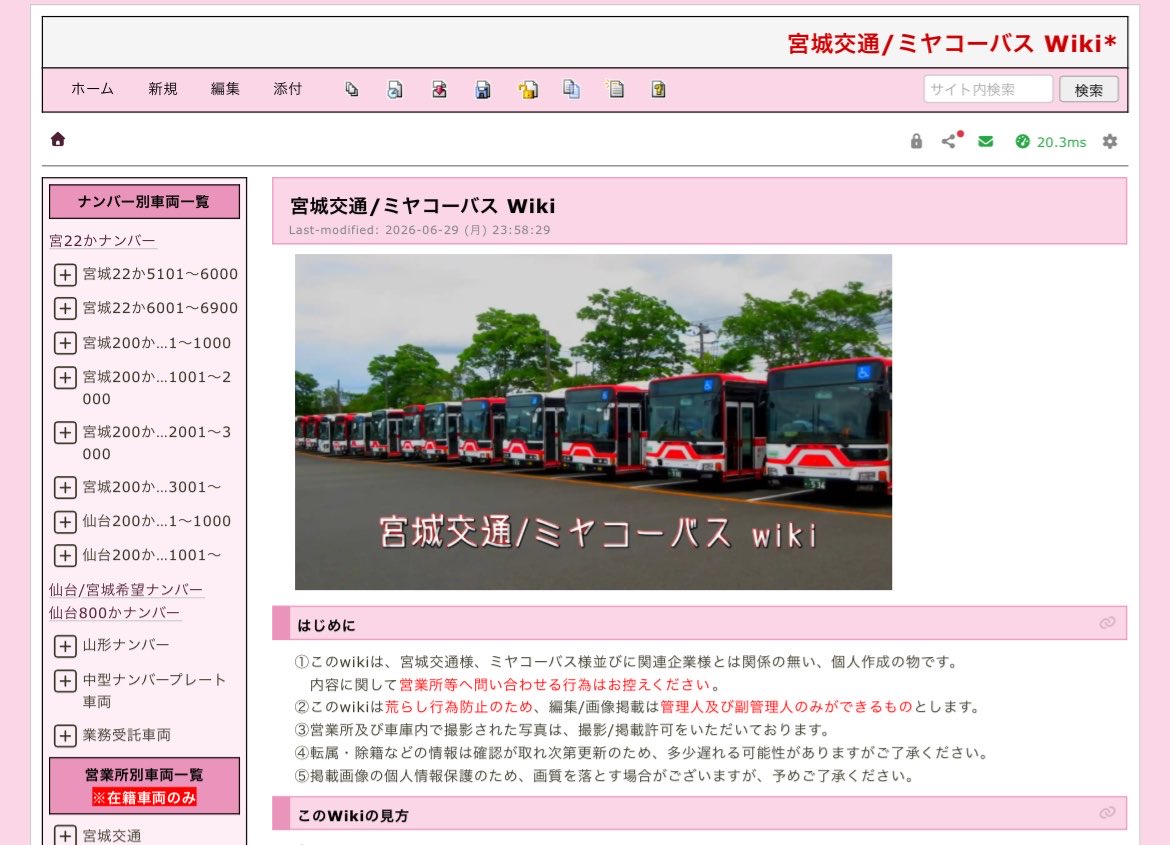
Task: Click the red download-arrow tray icon
Action: pos(439,90)
